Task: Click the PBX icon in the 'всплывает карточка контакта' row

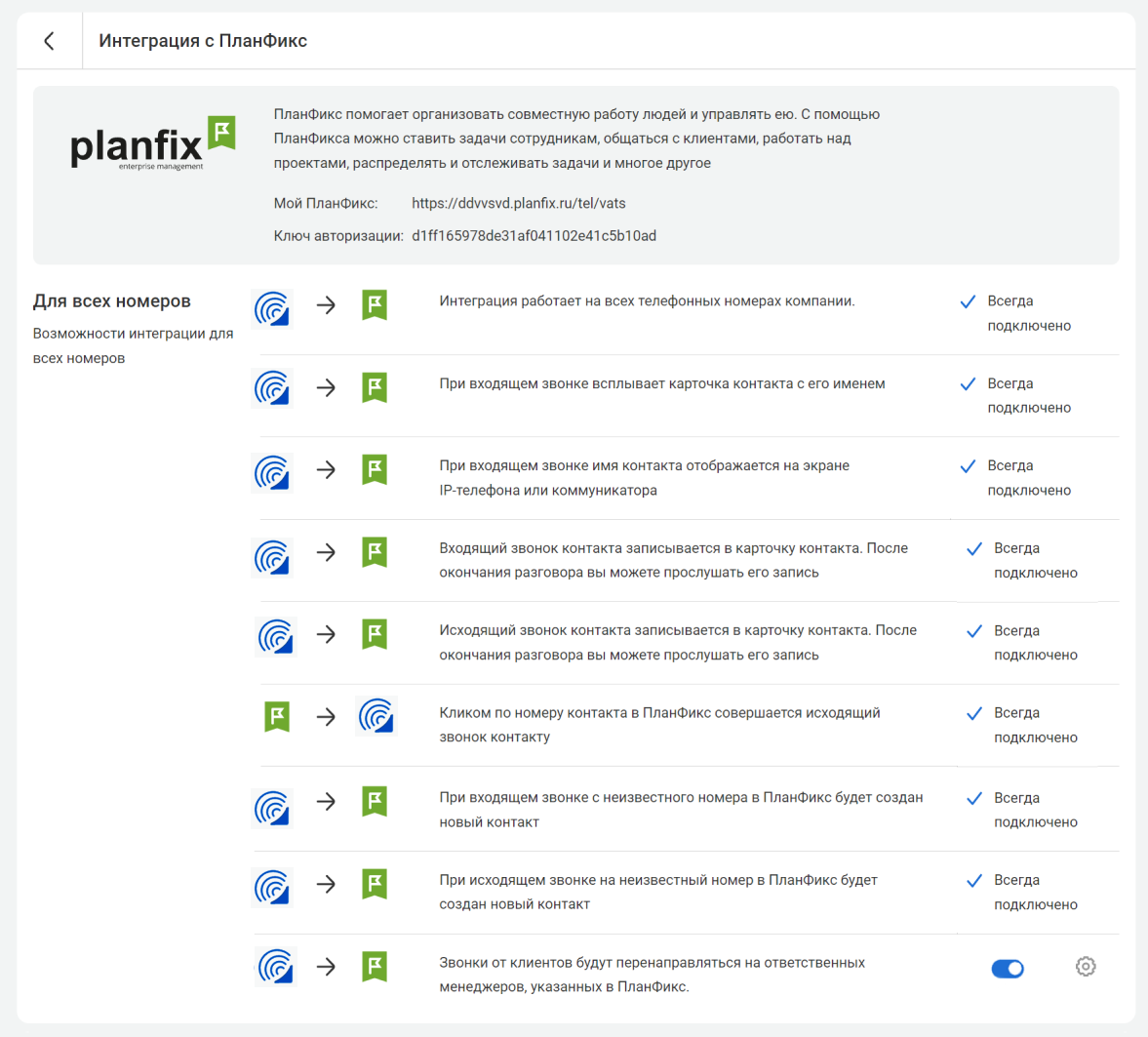Action: coord(272,387)
